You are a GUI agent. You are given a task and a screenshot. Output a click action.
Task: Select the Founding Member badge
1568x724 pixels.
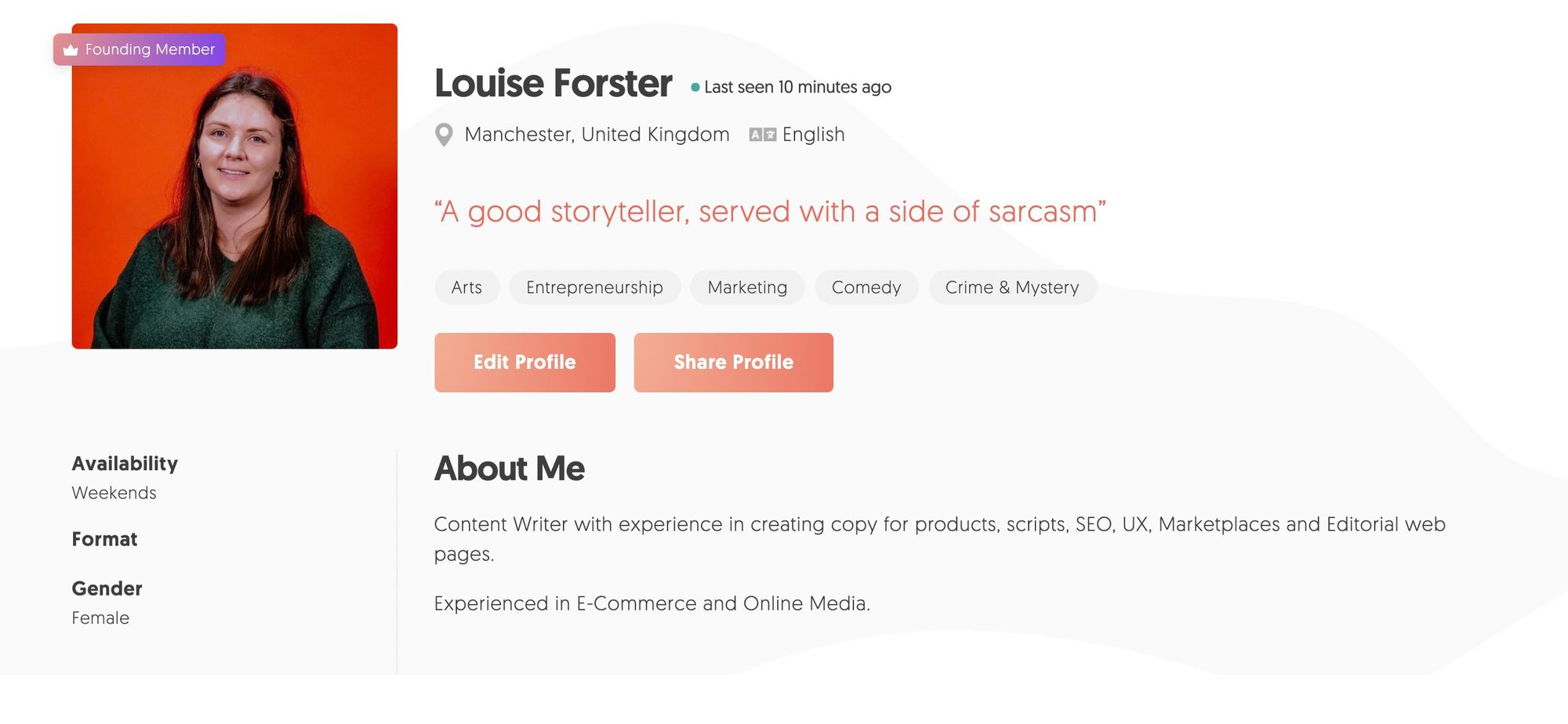tap(140, 49)
